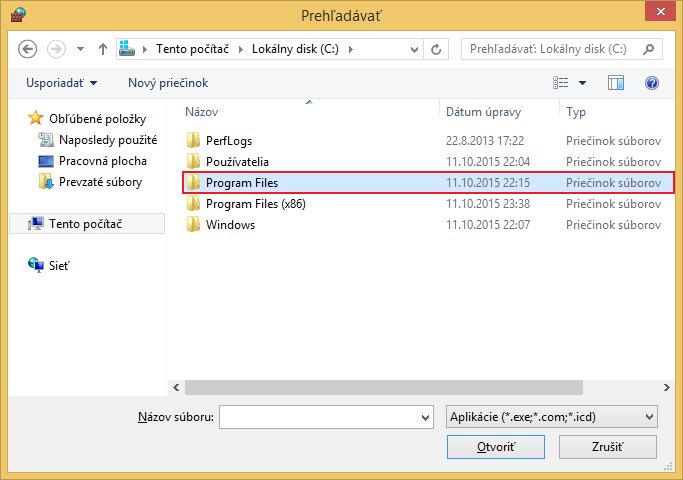
Task: Close the Prehľadávať dialog
Action: [x=660, y=12]
